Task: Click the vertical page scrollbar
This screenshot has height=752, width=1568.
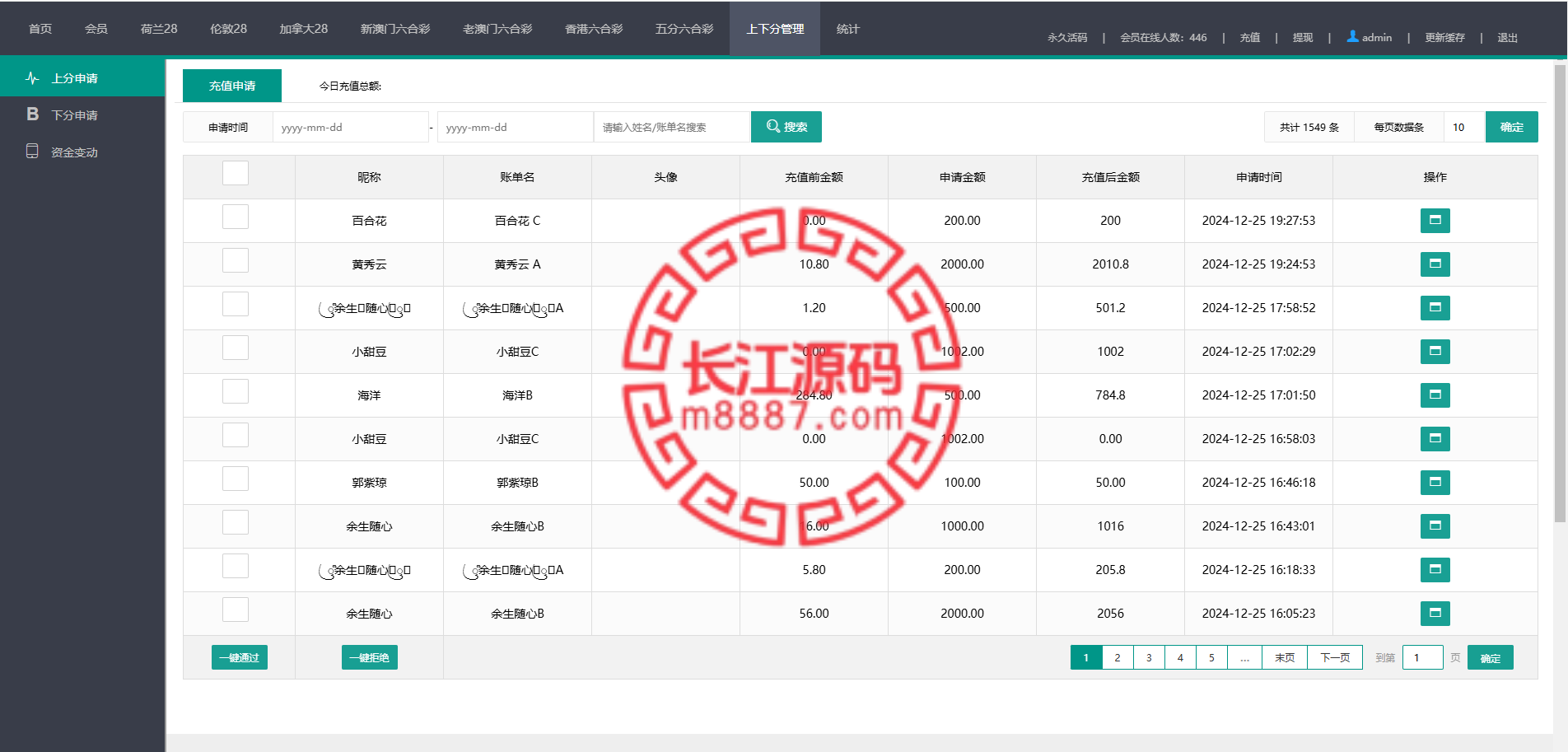Action: [x=1560, y=292]
